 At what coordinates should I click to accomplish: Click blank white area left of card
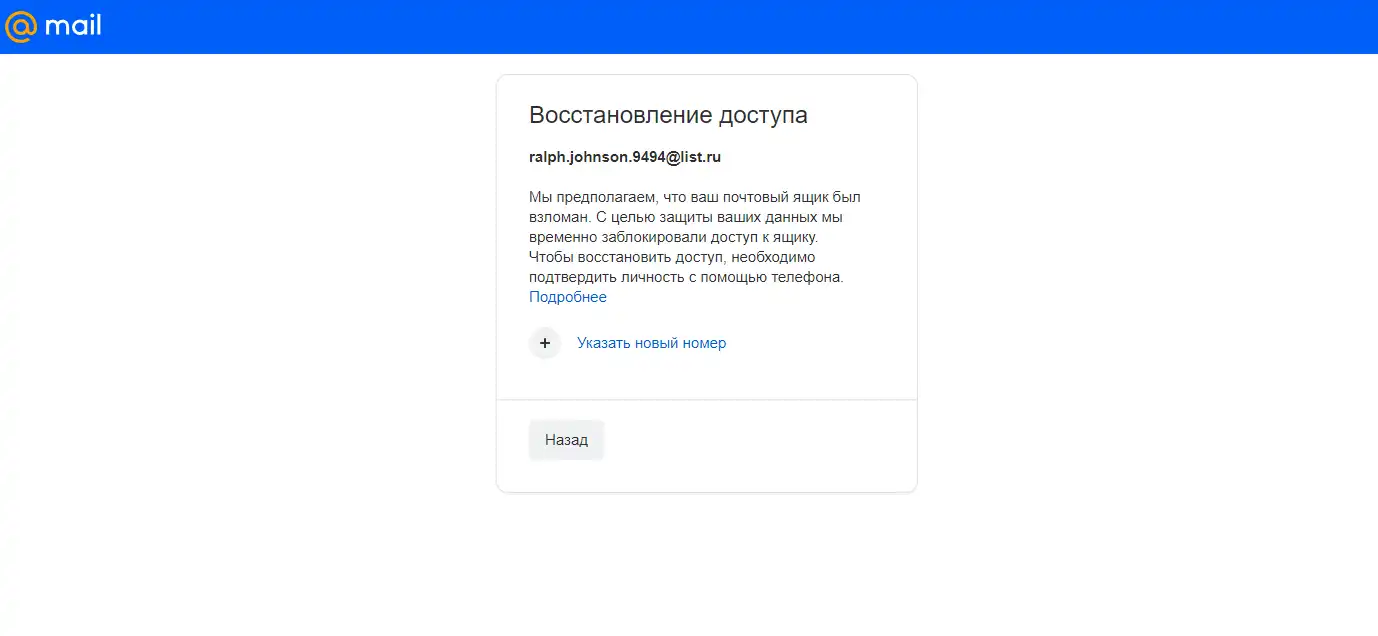click(x=250, y=300)
